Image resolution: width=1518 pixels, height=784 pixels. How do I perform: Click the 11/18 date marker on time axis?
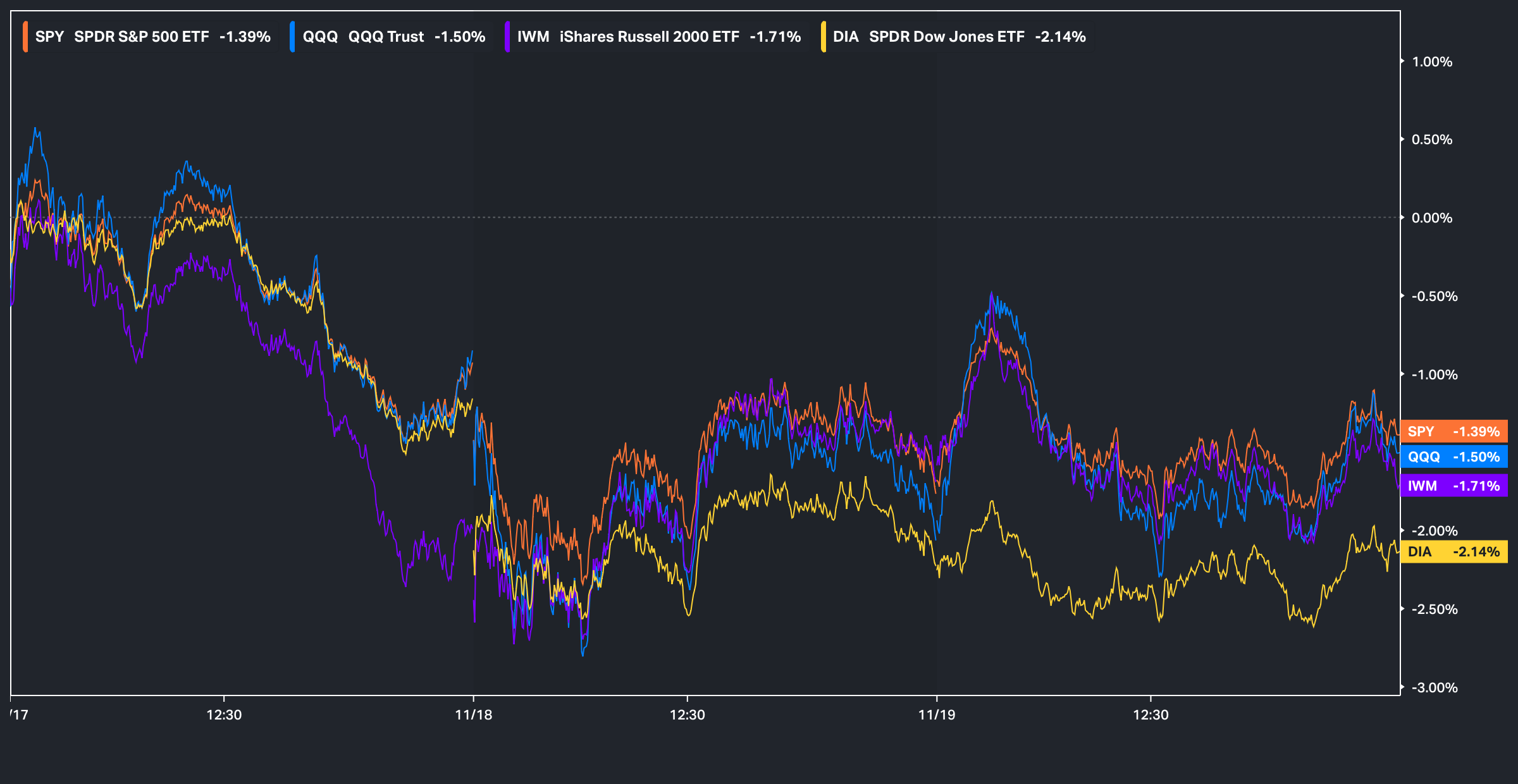473,714
